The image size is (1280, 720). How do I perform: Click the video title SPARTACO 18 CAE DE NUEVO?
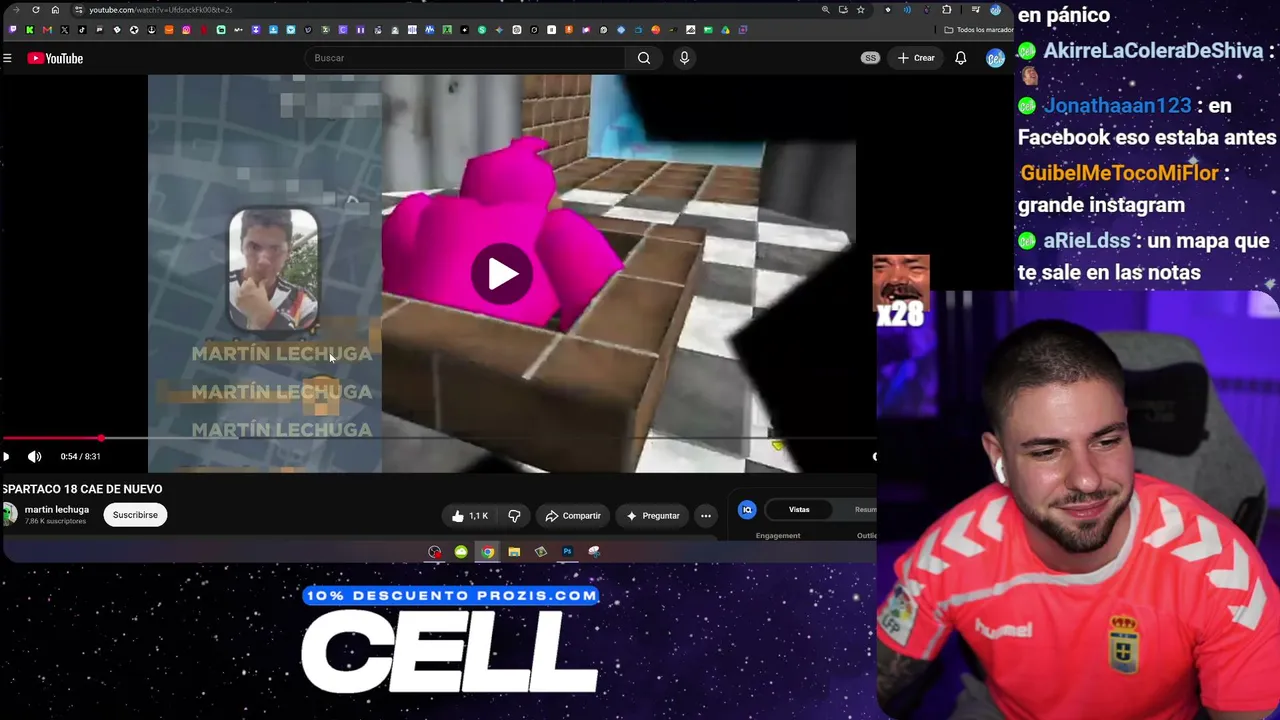(x=82, y=489)
